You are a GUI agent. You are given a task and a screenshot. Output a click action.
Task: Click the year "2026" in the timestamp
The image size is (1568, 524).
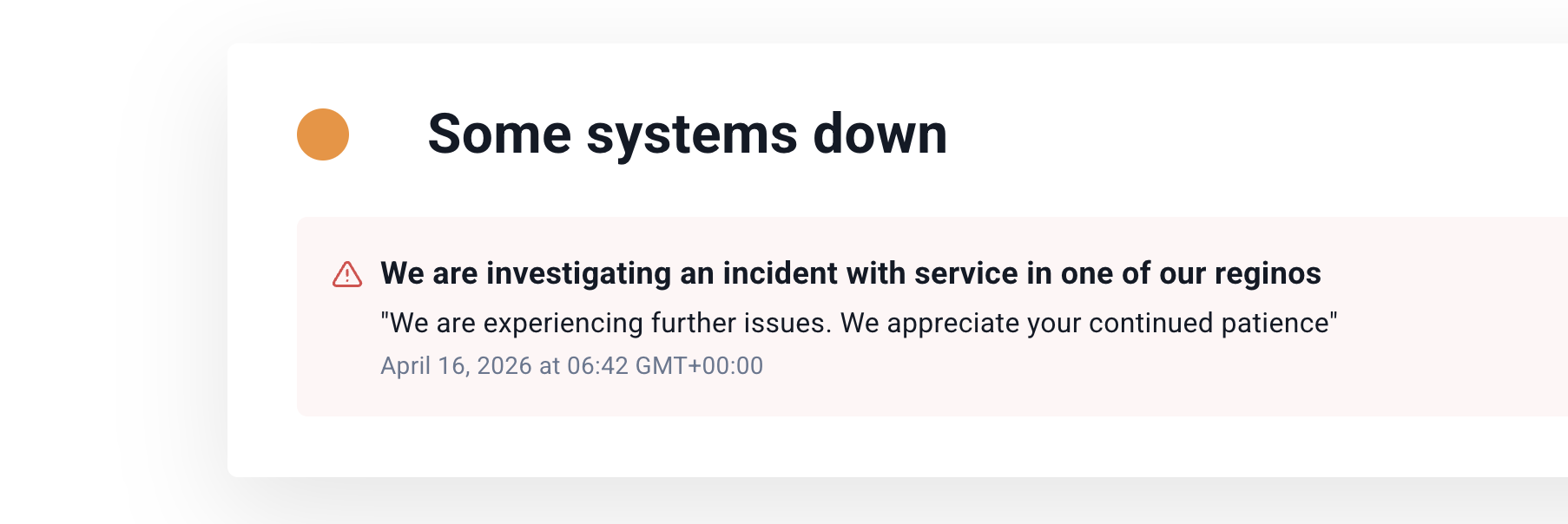click(504, 365)
